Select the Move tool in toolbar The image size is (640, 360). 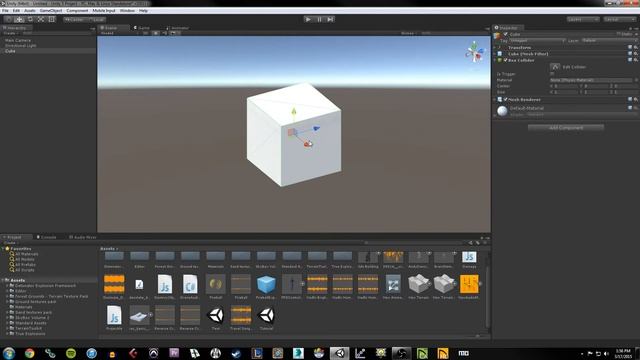click(19, 19)
